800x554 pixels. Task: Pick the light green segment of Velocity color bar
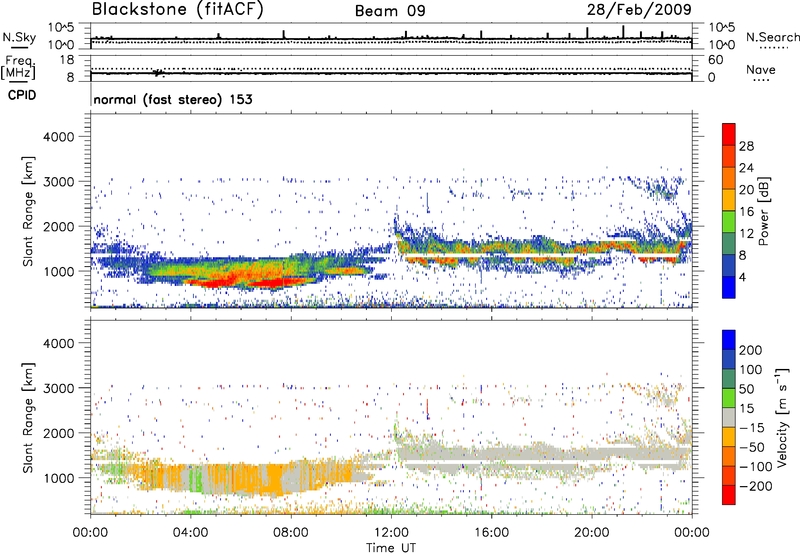(x=729, y=398)
